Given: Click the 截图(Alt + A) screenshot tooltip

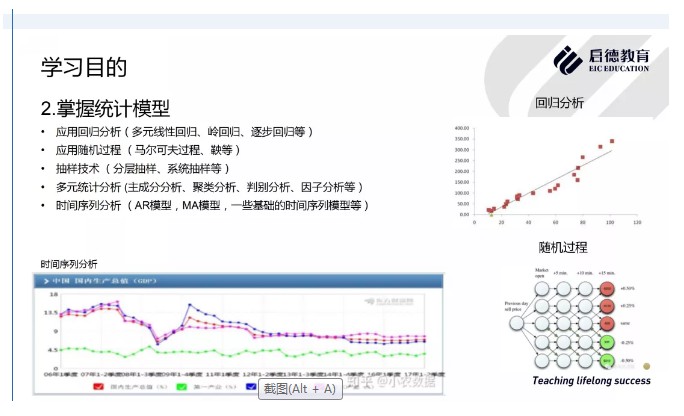Looking at the screenshot, I should [299, 389].
